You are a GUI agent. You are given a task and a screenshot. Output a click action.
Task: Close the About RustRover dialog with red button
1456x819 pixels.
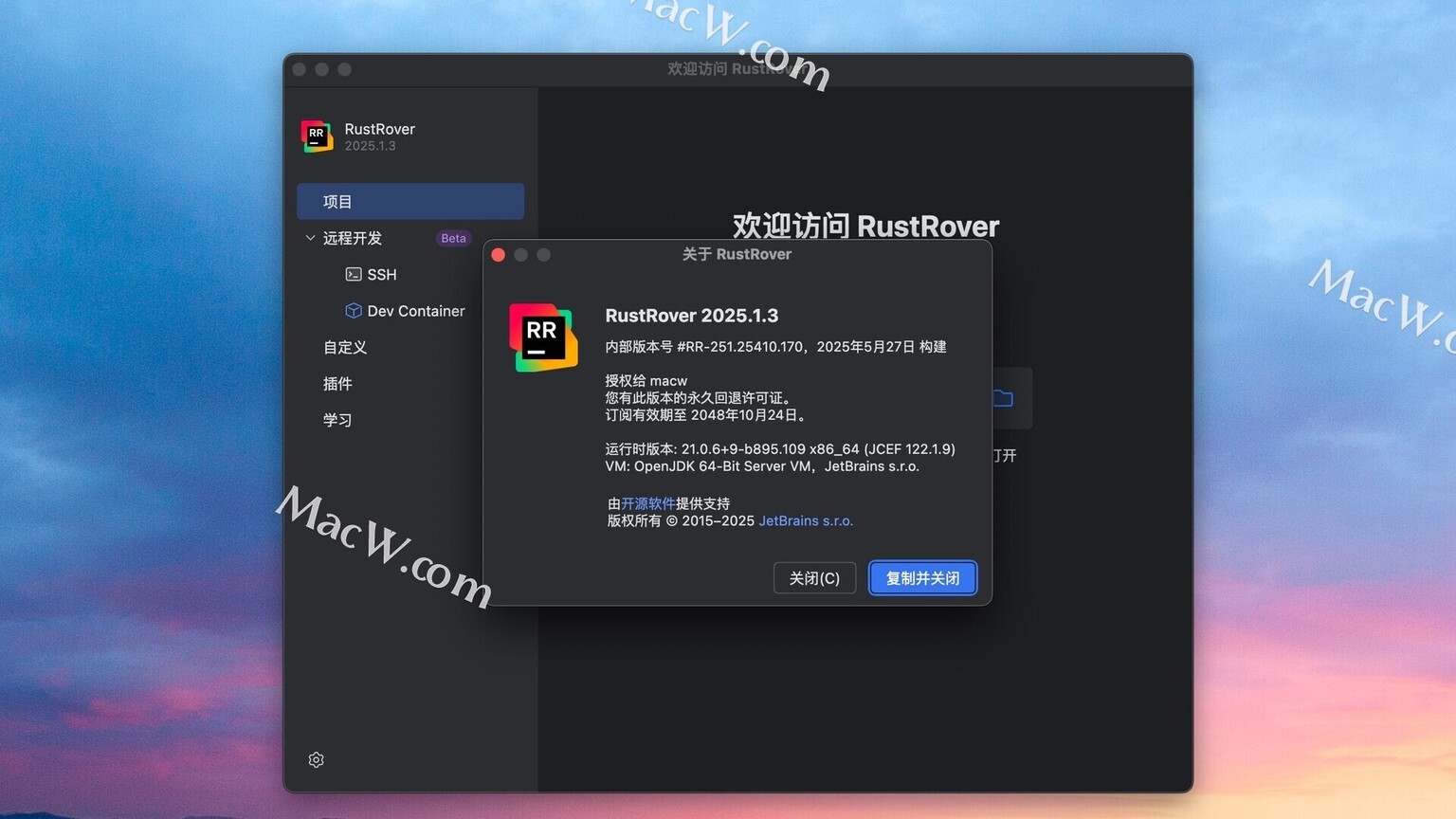point(499,255)
